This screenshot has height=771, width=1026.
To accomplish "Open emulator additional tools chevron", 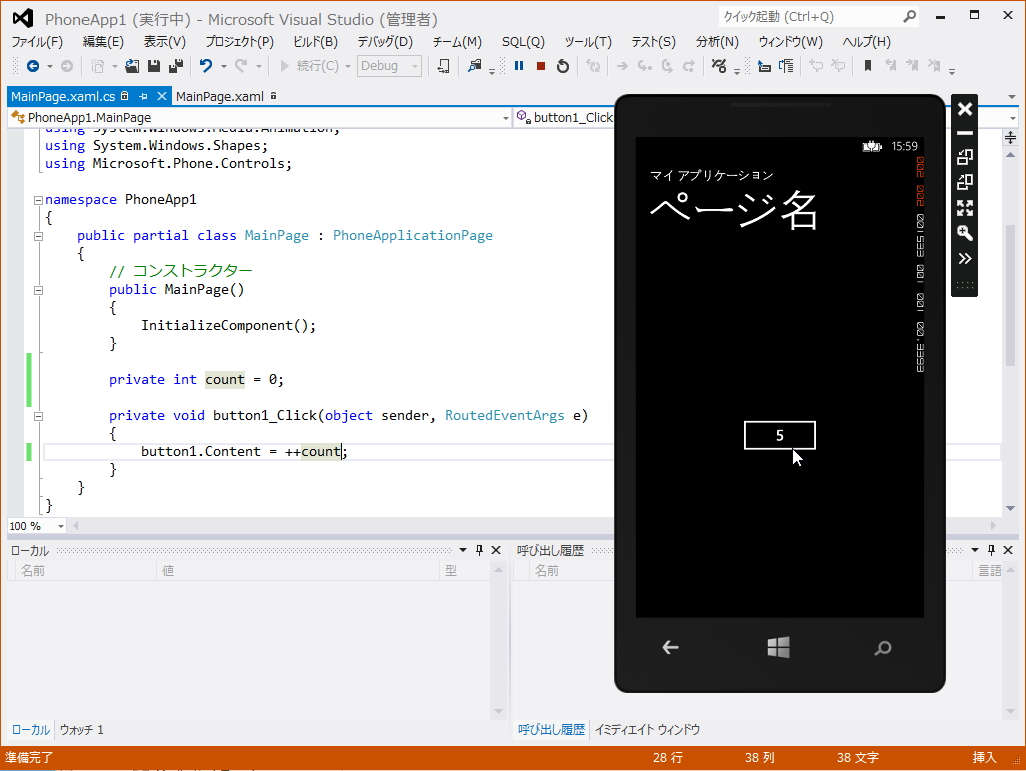I will click(965, 259).
